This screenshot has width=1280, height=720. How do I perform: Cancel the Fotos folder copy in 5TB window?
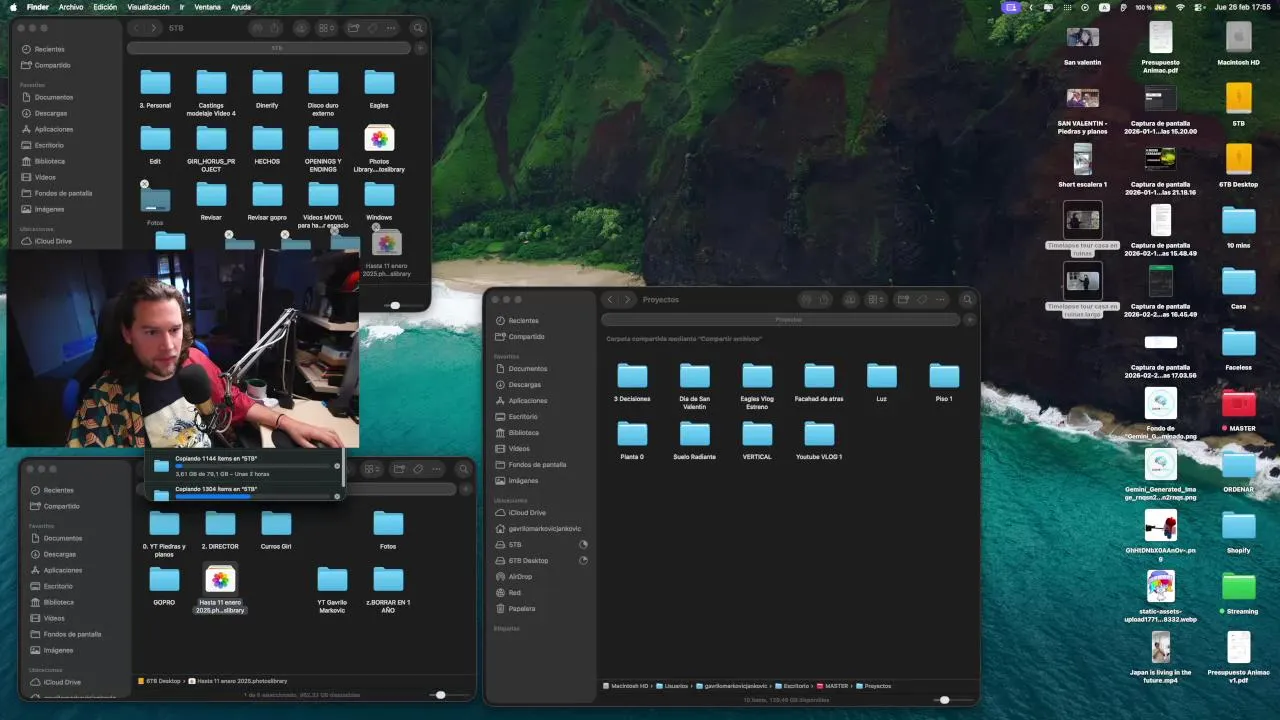(x=145, y=184)
